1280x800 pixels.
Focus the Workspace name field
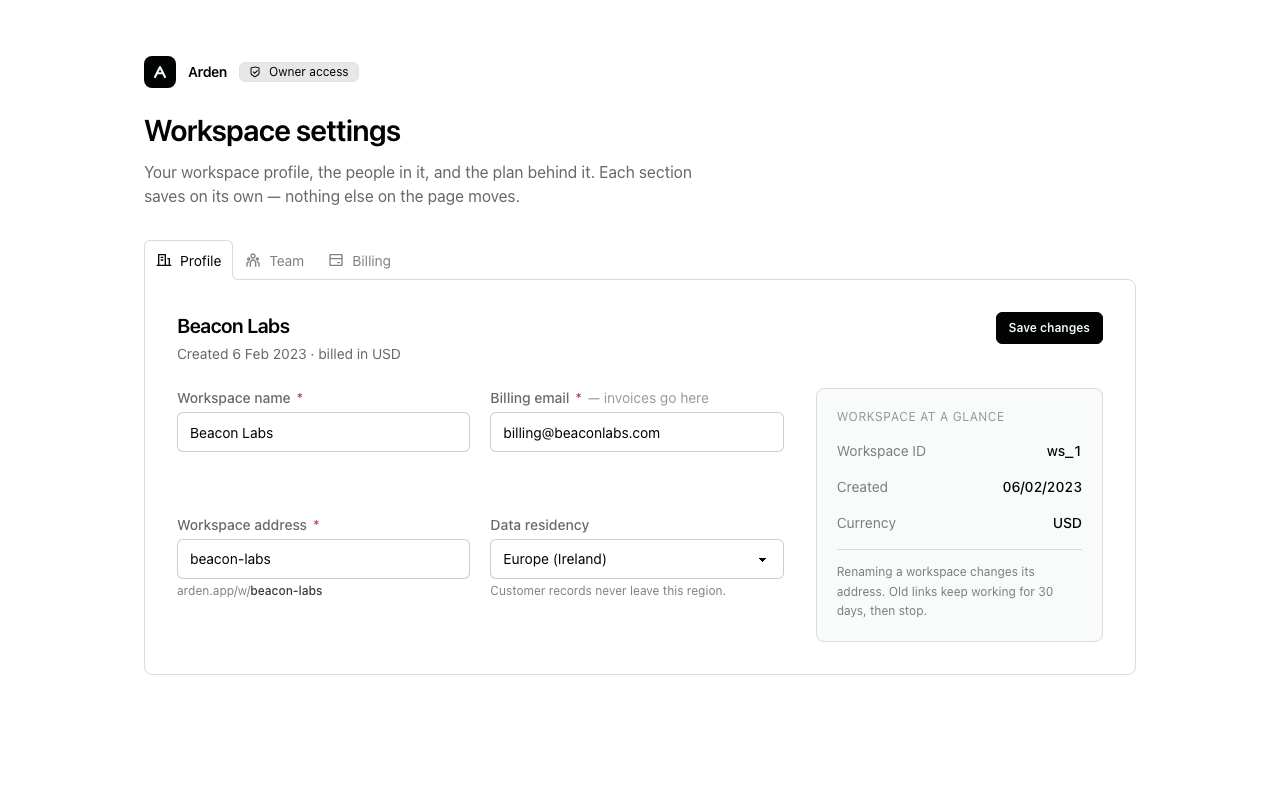click(x=323, y=432)
